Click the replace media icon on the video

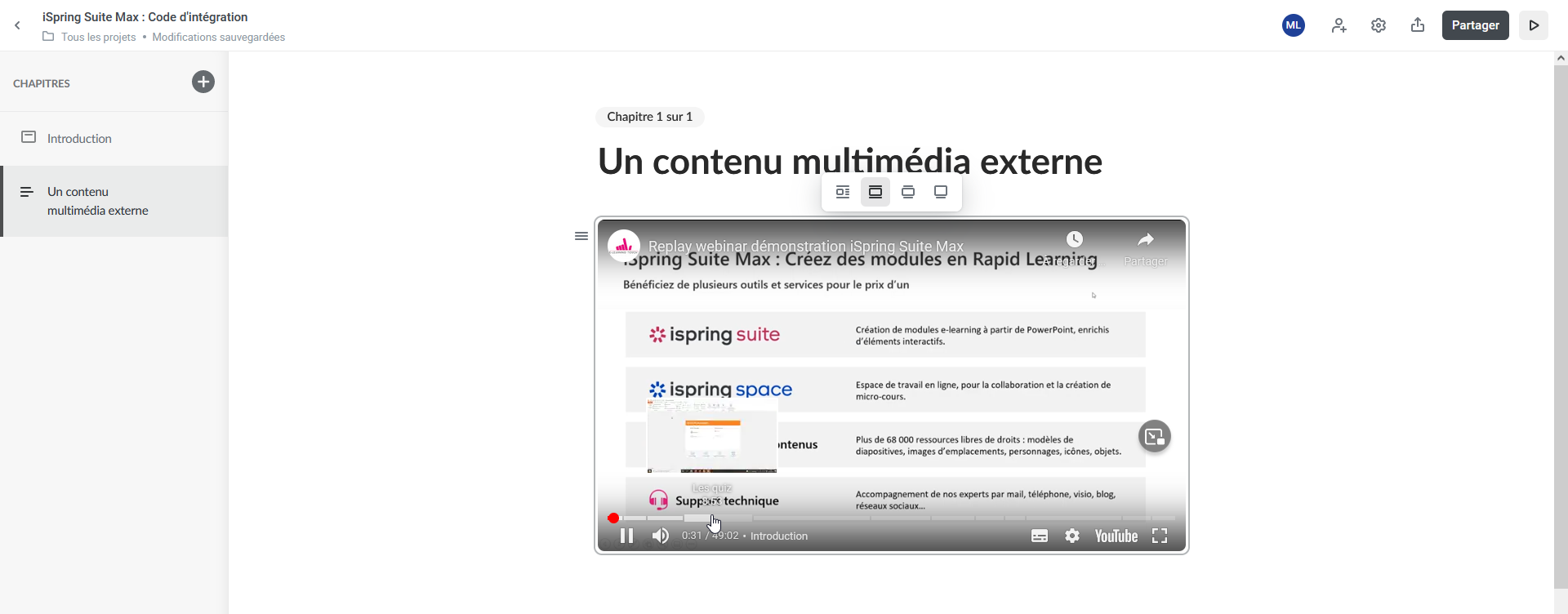(1154, 436)
